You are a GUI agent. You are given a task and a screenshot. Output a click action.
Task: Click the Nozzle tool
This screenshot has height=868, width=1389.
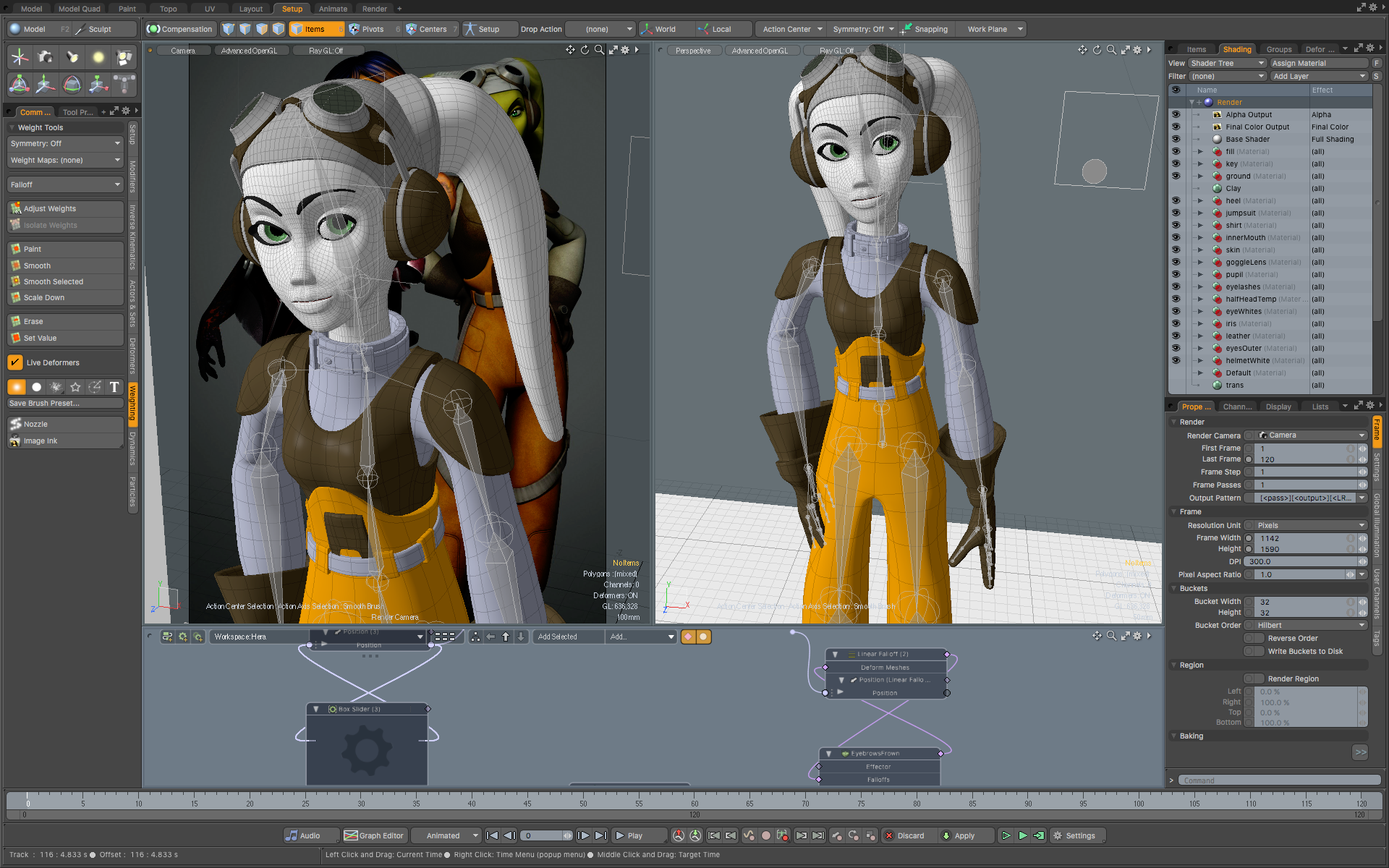click(65, 424)
